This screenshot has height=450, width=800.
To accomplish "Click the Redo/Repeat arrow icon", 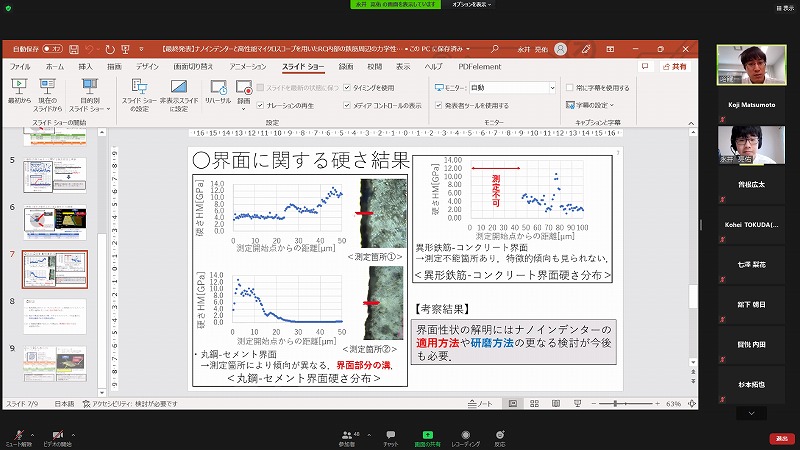I will pos(110,49).
